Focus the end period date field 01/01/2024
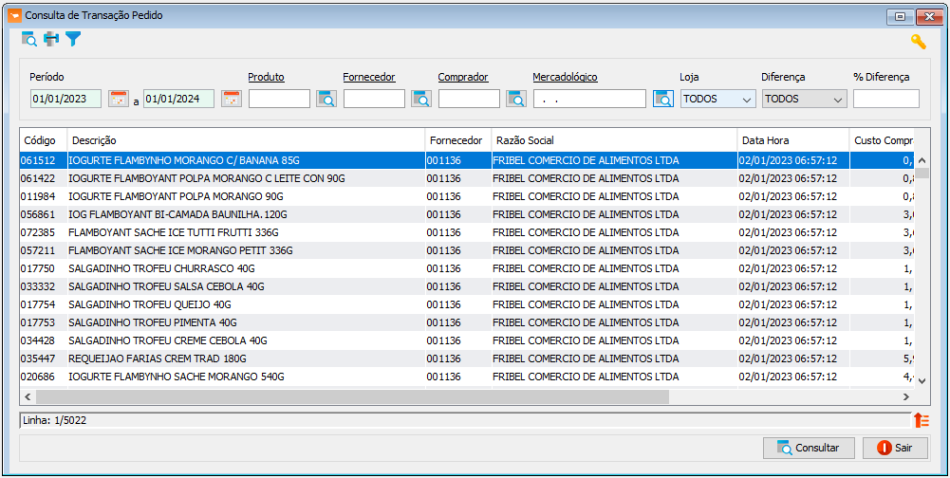950x478 pixels. pos(179,99)
